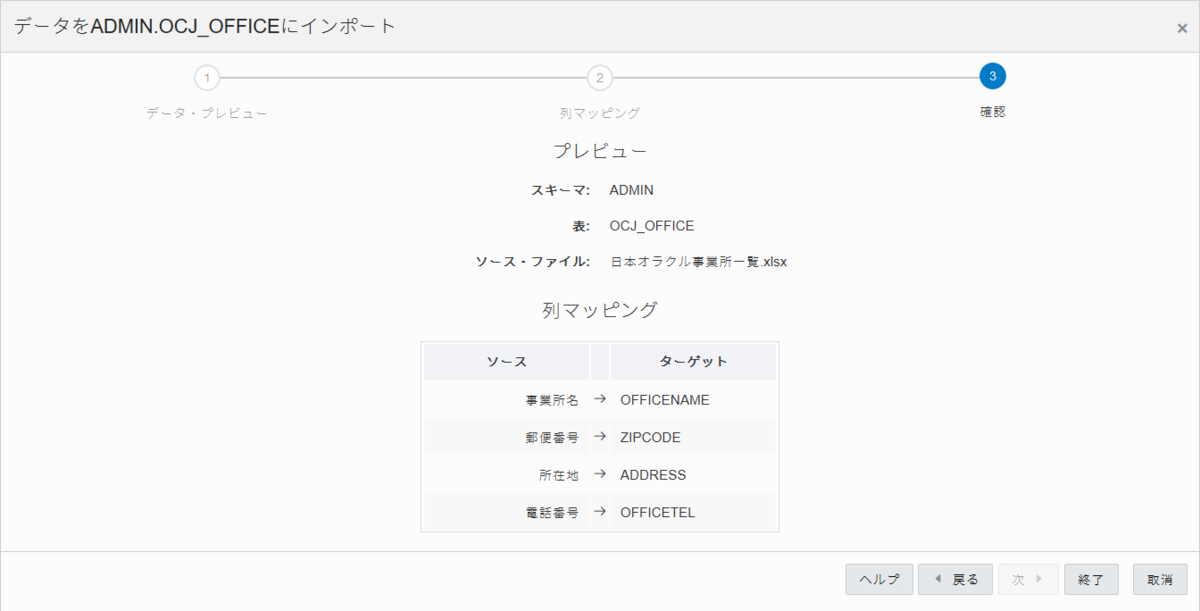Click the dialog title データをADMIN.OCJ_OFFICEにインポート
1200x611 pixels.
click(x=205, y=27)
